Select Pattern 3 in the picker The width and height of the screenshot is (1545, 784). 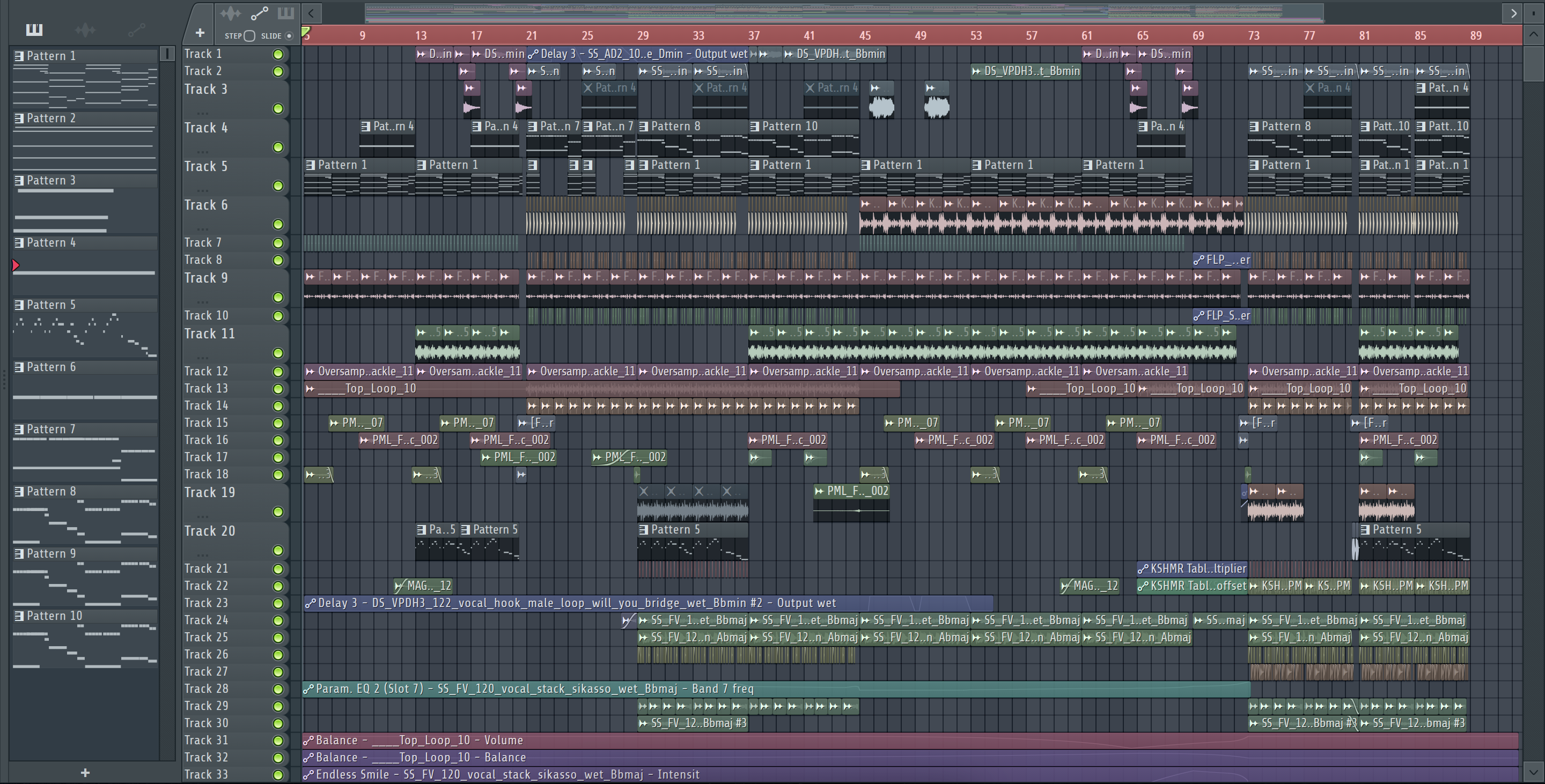85,203
